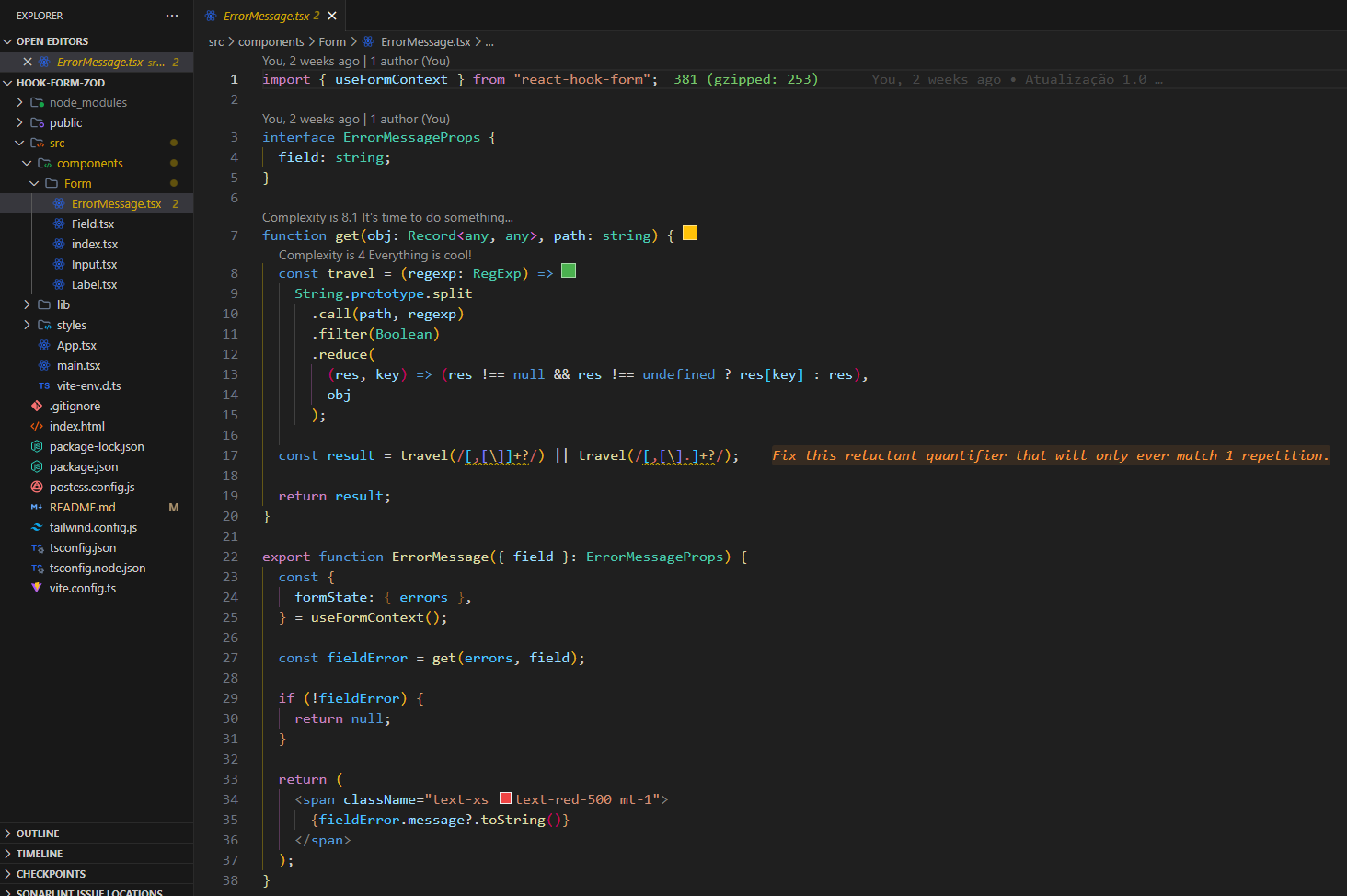
Task: Open Input.tsx file
Action: [94, 264]
